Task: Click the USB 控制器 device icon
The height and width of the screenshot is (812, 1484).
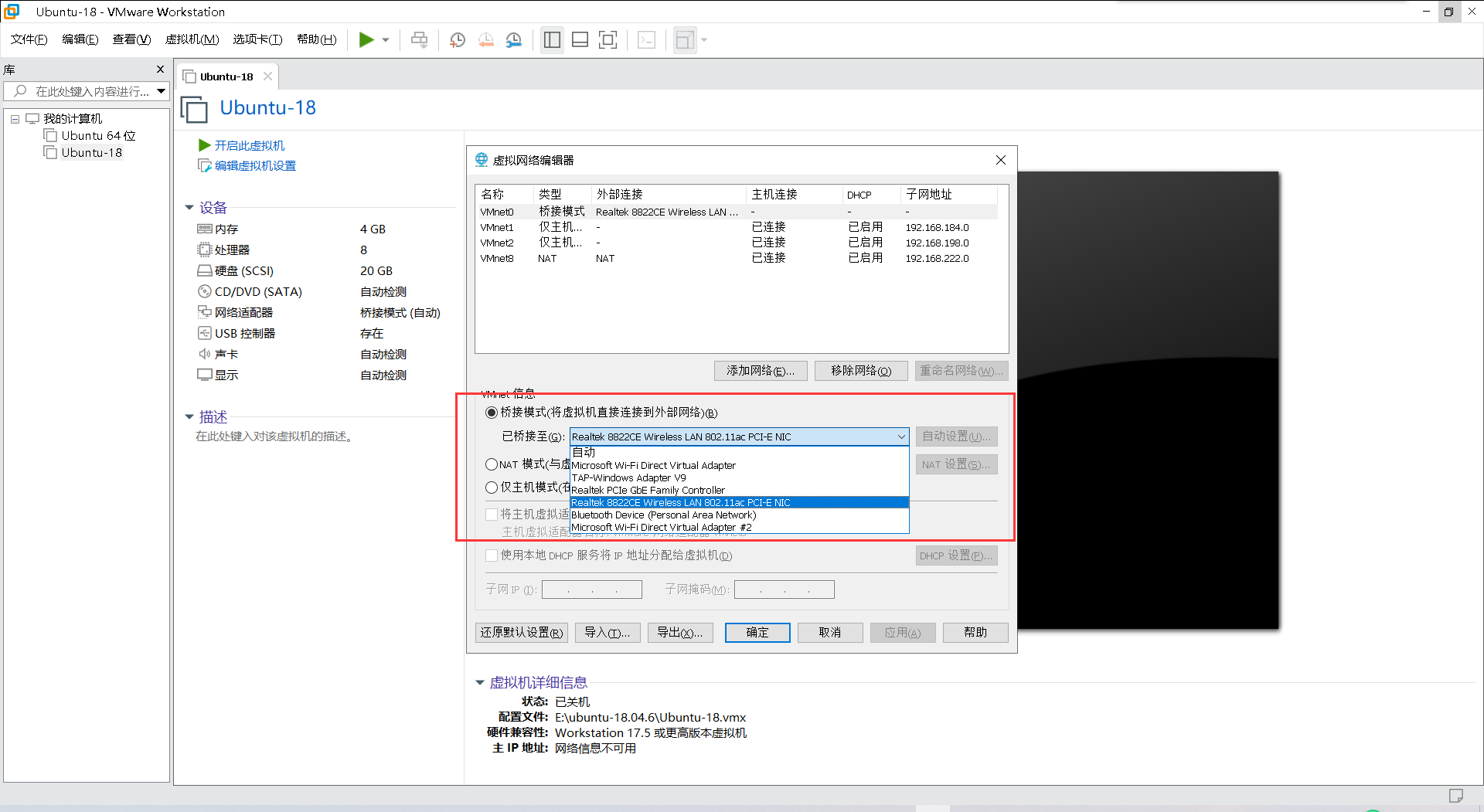Action: coord(205,333)
